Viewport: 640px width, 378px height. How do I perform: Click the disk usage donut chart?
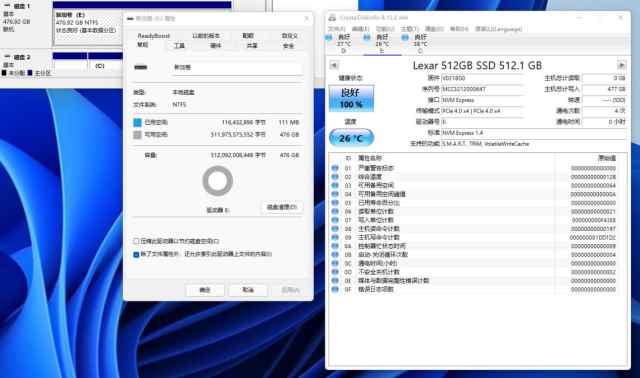click(x=218, y=181)
